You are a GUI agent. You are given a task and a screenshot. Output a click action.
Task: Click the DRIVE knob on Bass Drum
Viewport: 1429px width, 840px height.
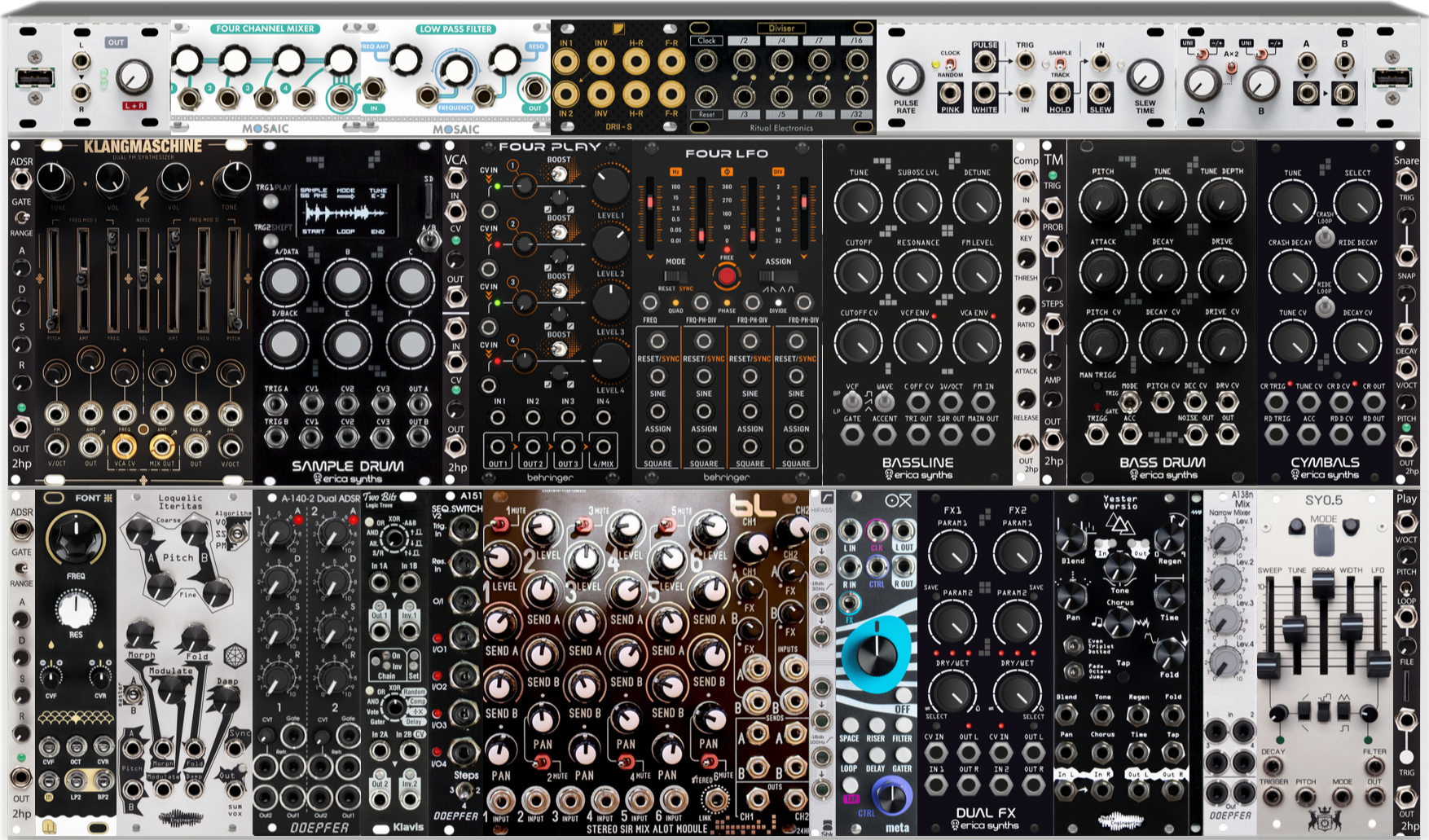tap(1222, 272)
